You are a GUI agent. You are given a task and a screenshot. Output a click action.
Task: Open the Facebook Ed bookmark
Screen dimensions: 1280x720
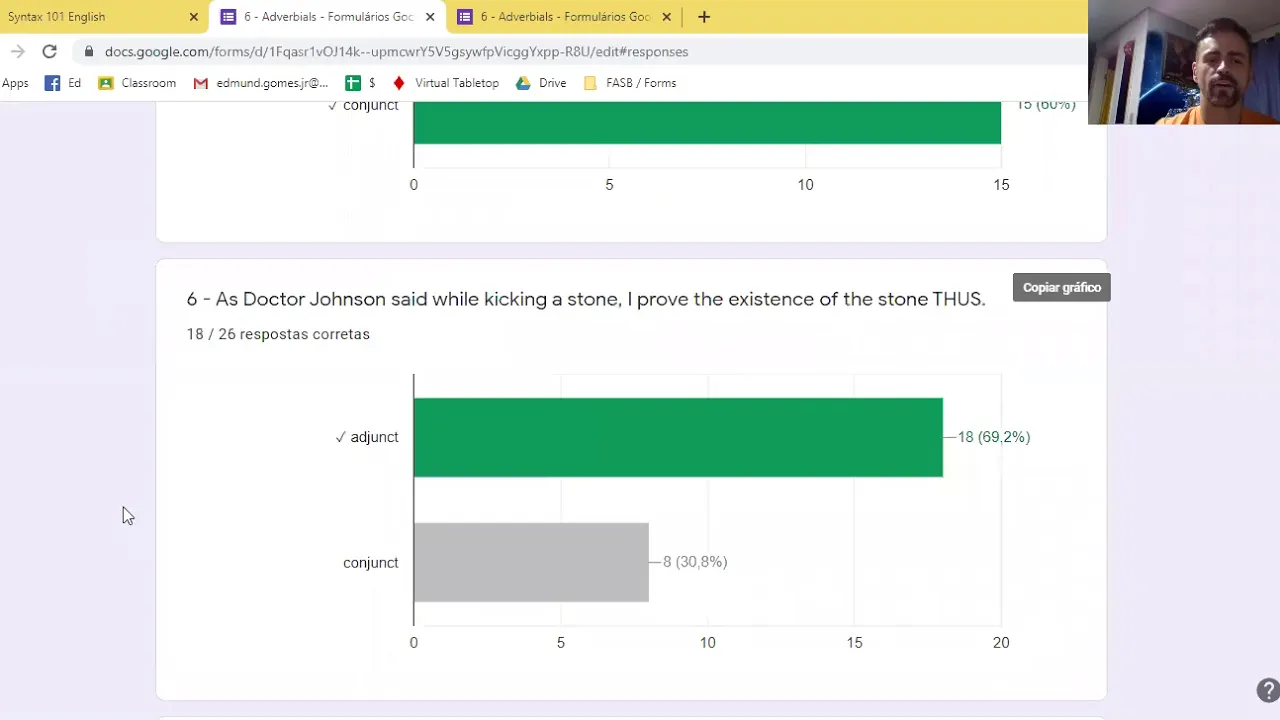(x=63, y=83)
